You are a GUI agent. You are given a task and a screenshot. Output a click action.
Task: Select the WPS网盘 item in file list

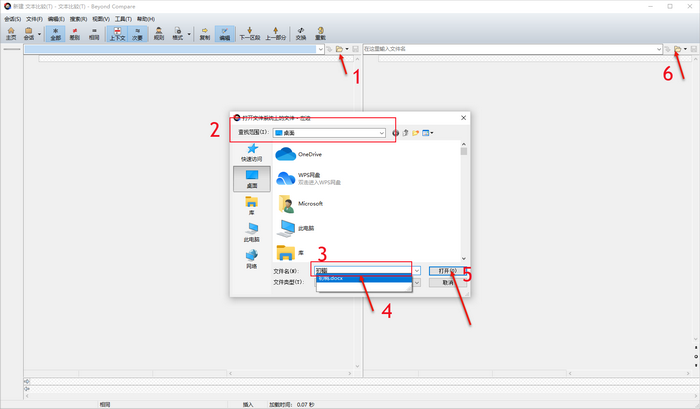(x=308, y=178)
